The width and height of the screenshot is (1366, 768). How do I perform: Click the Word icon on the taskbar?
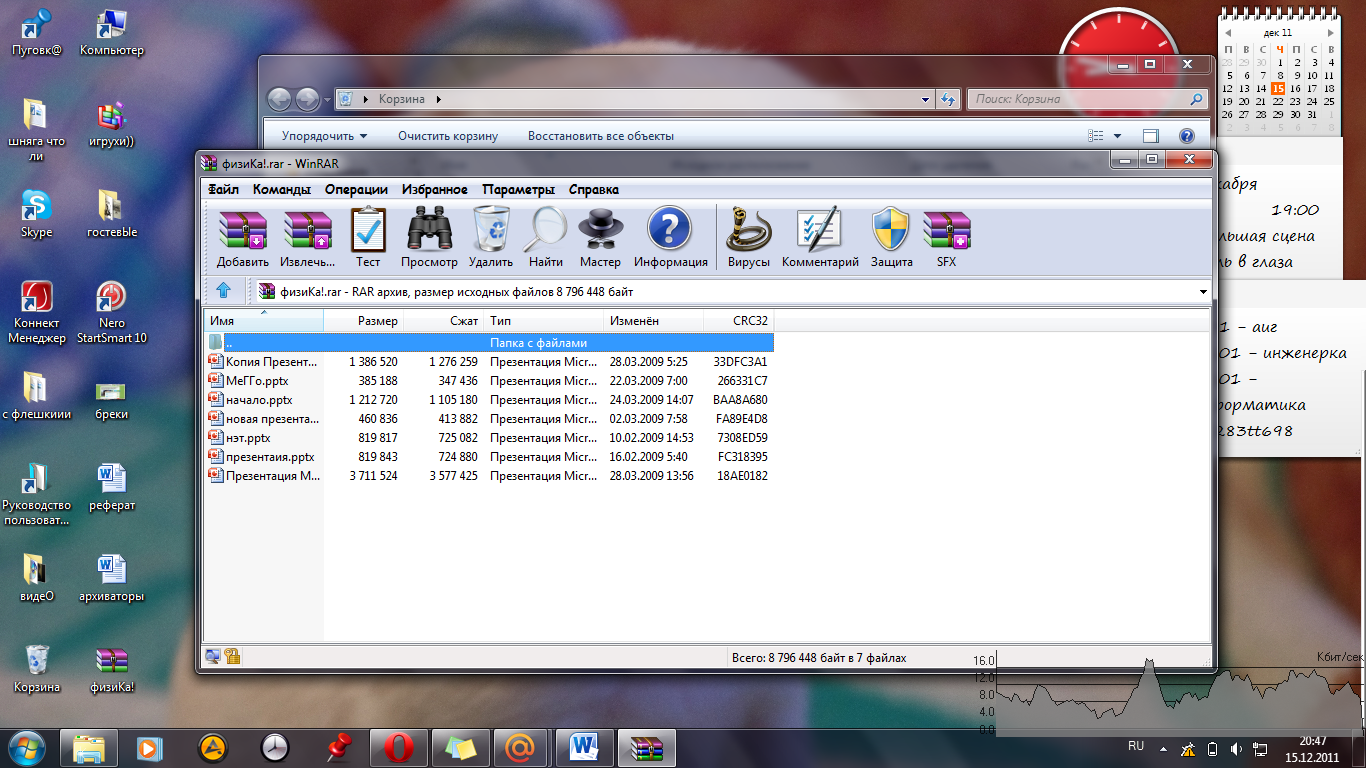click(583, 747)
